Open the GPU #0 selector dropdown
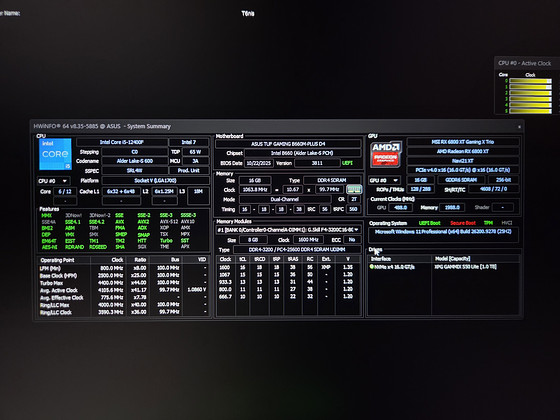560x420 pixels. [384, 180]
